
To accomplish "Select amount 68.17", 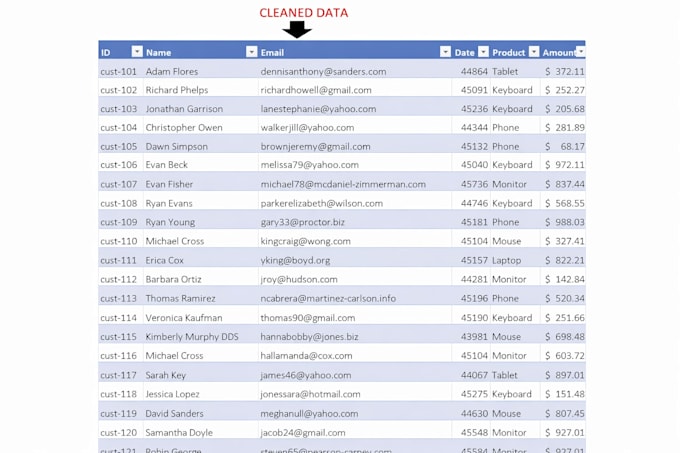I will tap(572, 147).
